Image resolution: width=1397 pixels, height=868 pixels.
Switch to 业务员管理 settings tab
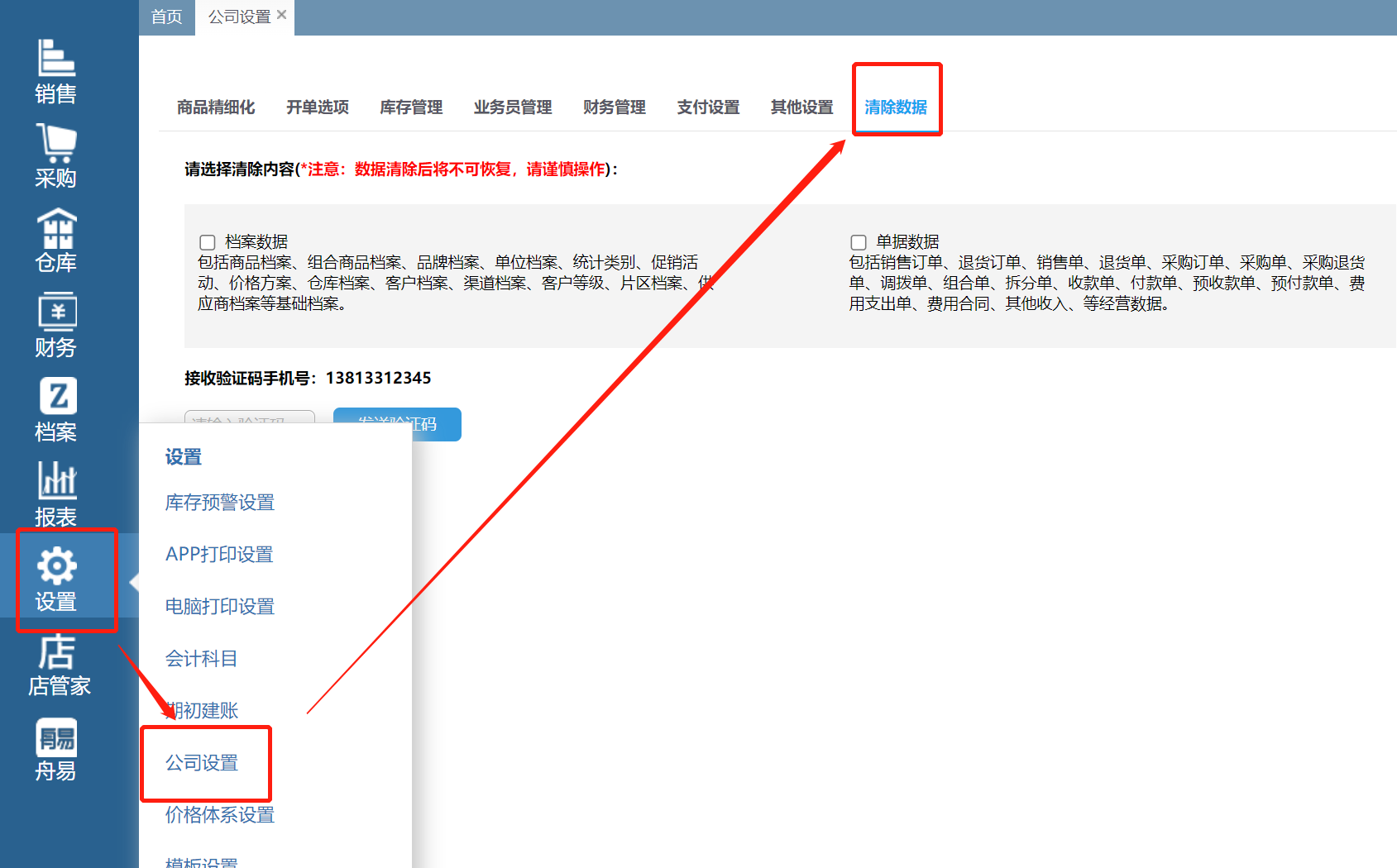point(513,107)
